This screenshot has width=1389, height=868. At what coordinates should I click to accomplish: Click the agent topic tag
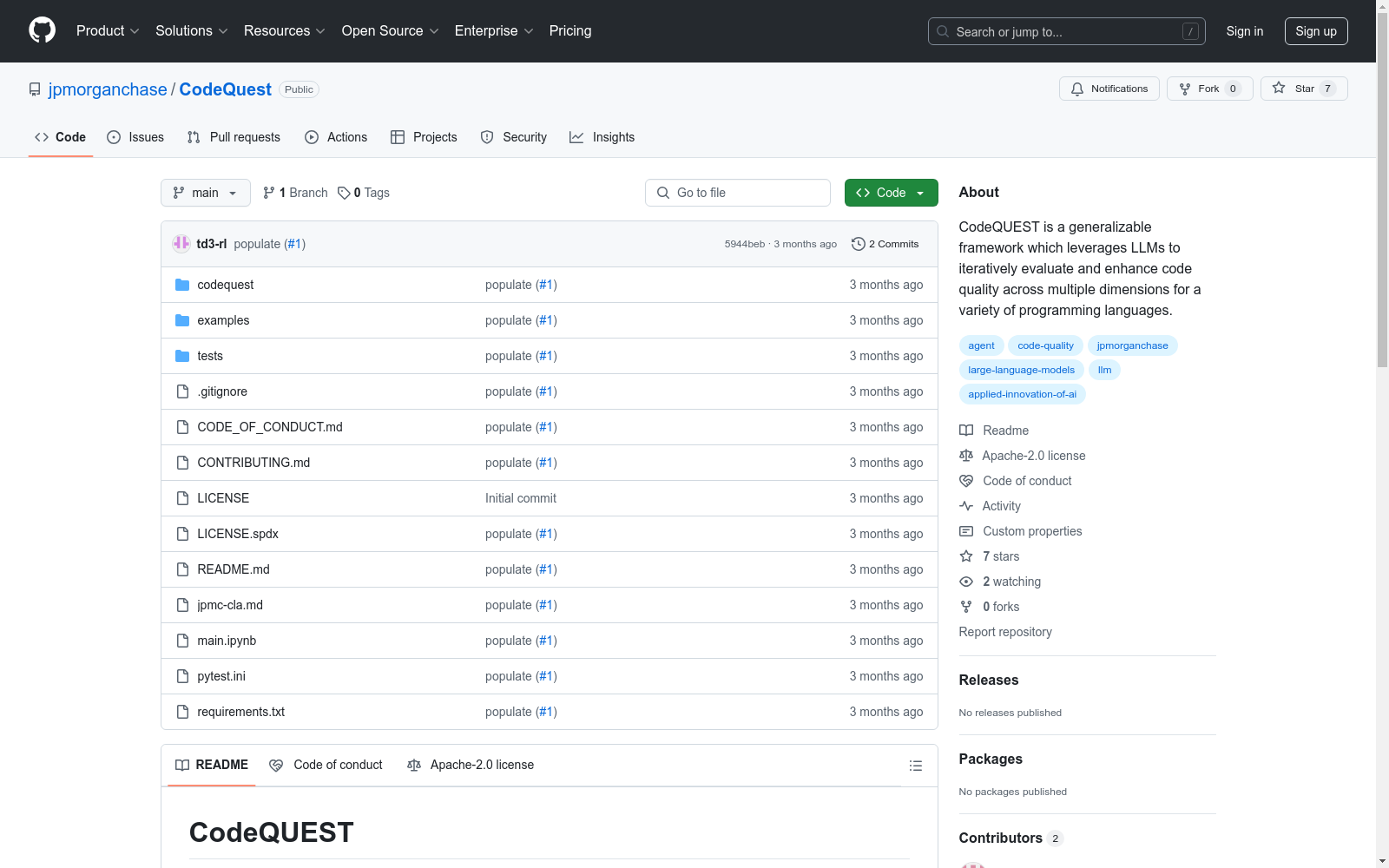981,345
